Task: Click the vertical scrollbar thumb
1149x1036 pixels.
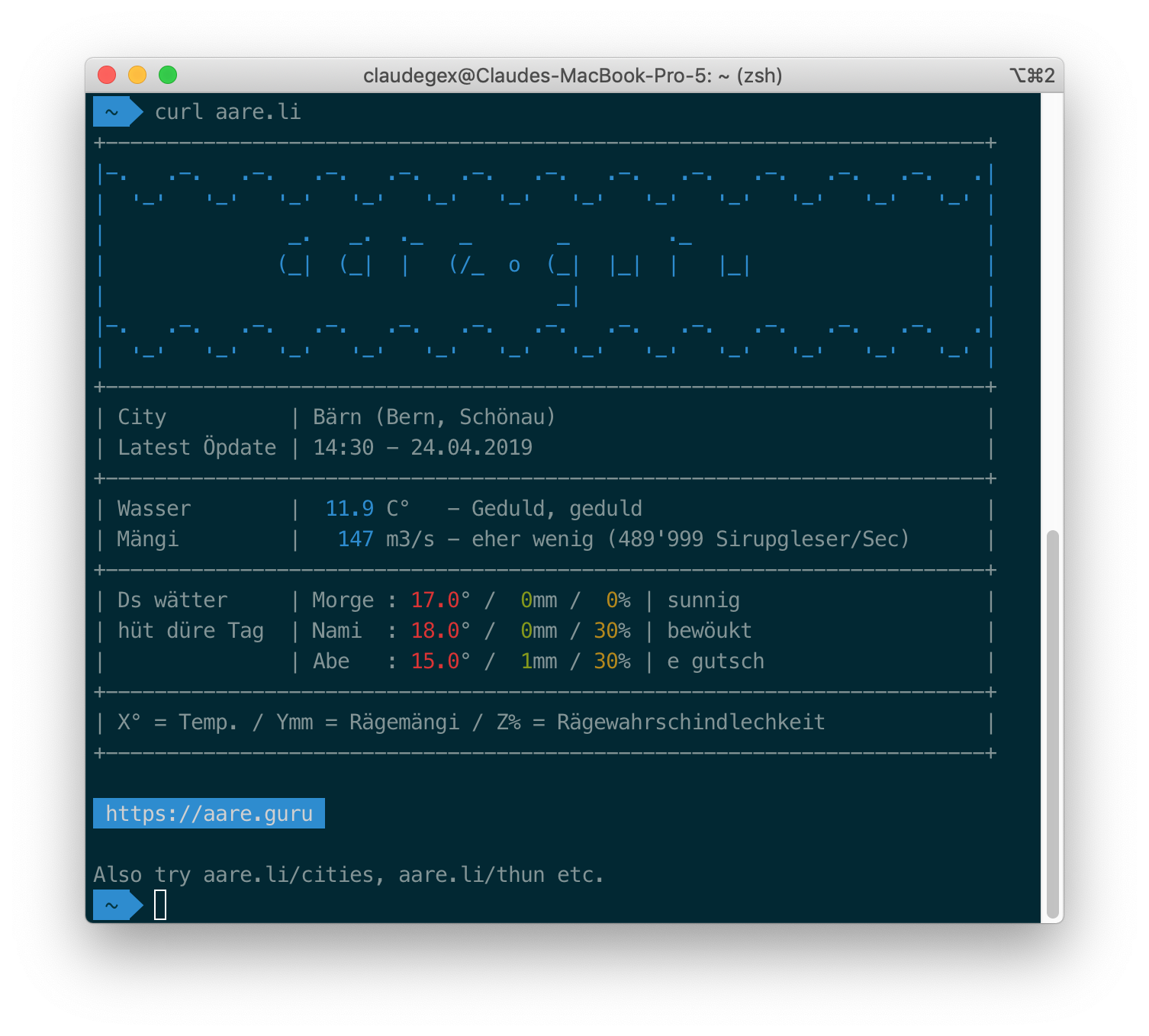Action: pyautogui.click(x=1053, y=725)
